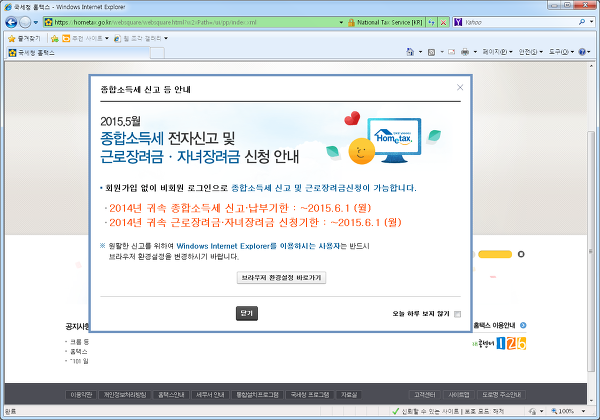Viewport: 600px width, 420px height.
Task: Click the Add to Favorites bar star icon
Action: point(55,38)
